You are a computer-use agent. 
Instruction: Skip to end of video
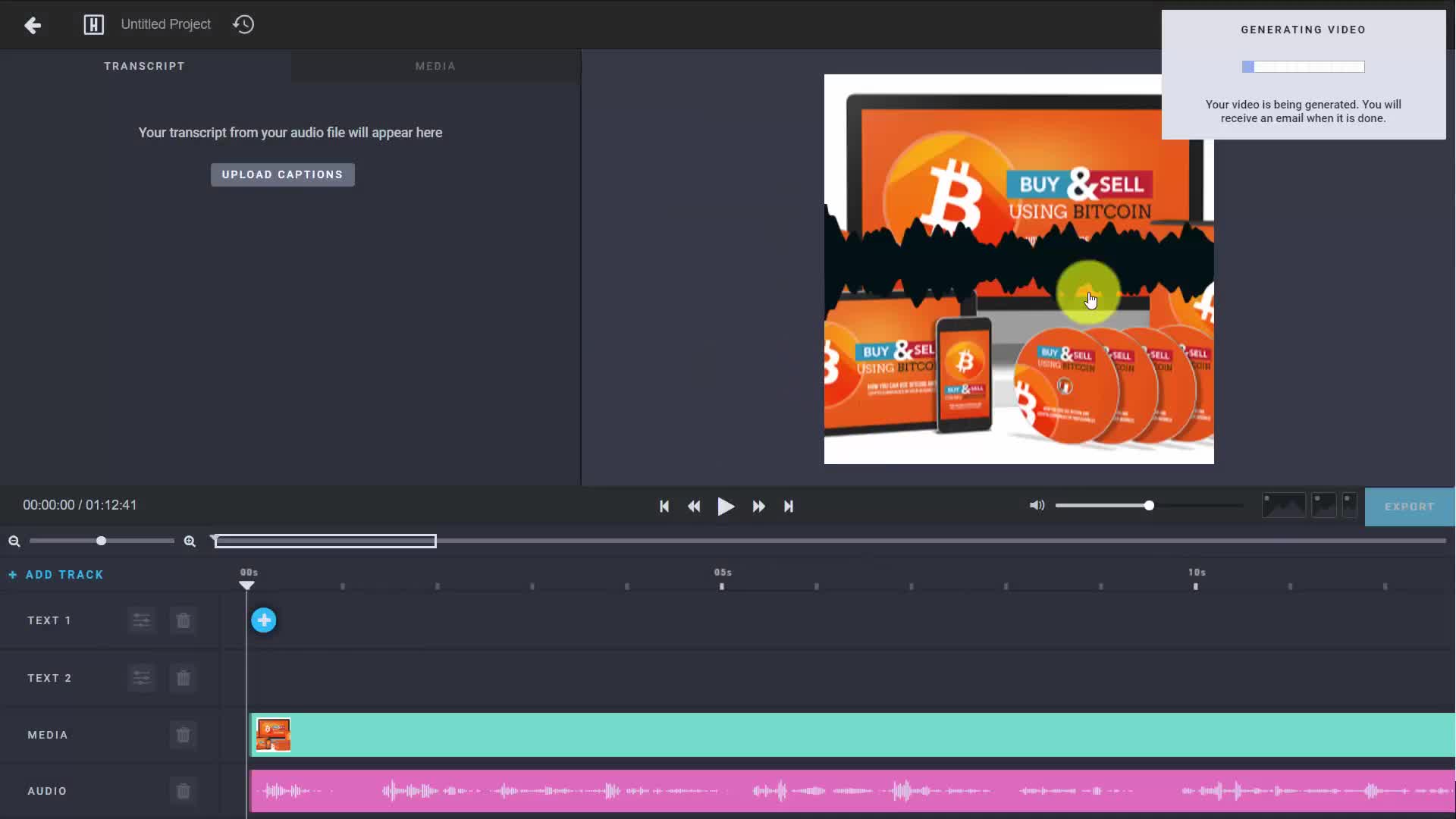(x=789, y=506)
